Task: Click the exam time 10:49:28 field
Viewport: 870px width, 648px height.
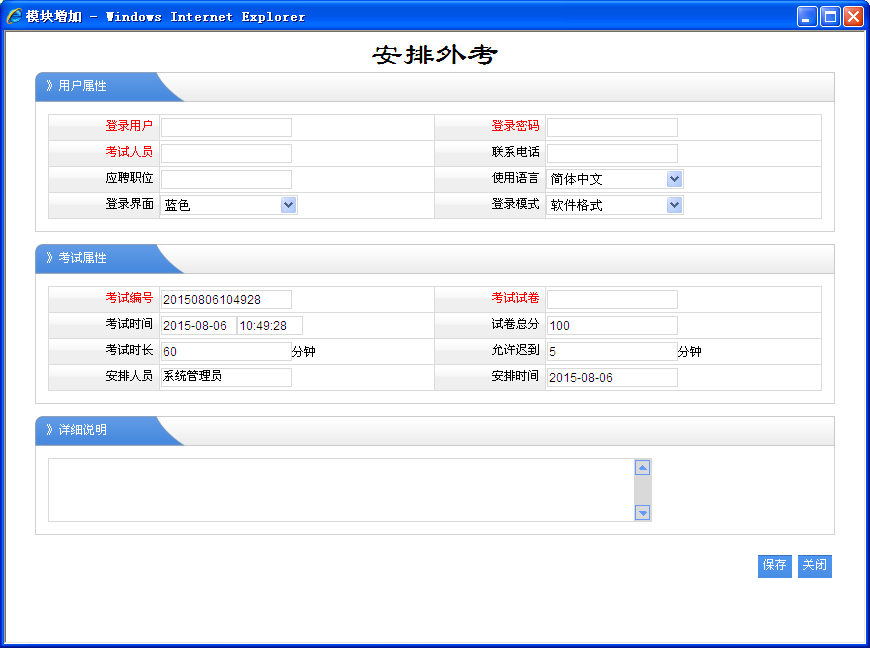Action: (269, 325)
